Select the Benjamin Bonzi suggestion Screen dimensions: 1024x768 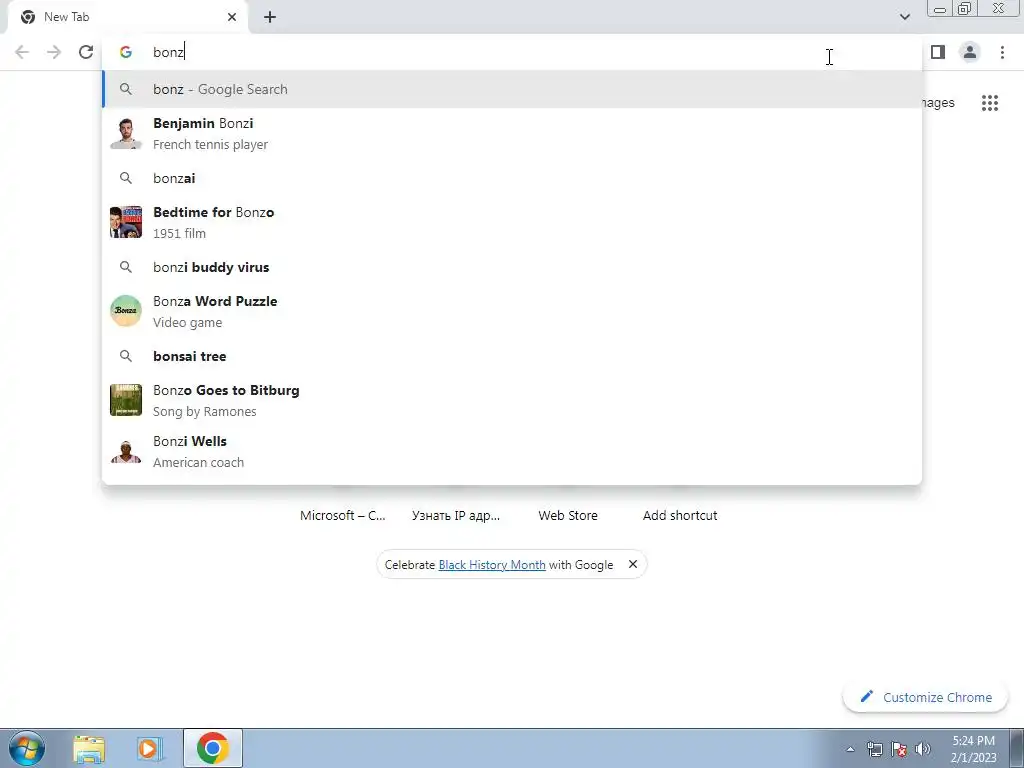[x=512, y=133]
